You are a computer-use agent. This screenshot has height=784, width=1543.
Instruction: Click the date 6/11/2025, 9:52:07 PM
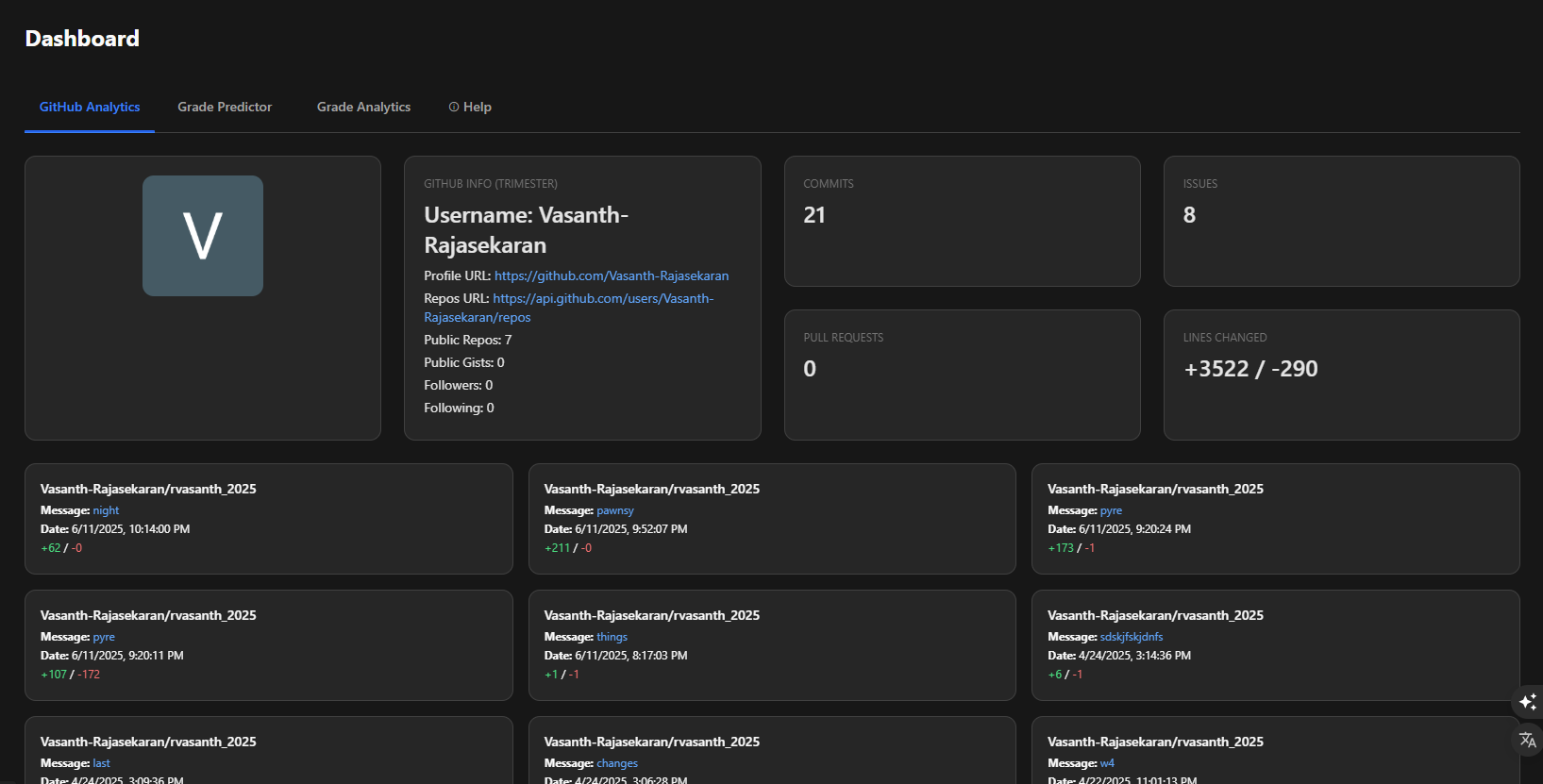click(x=631, y=529)
